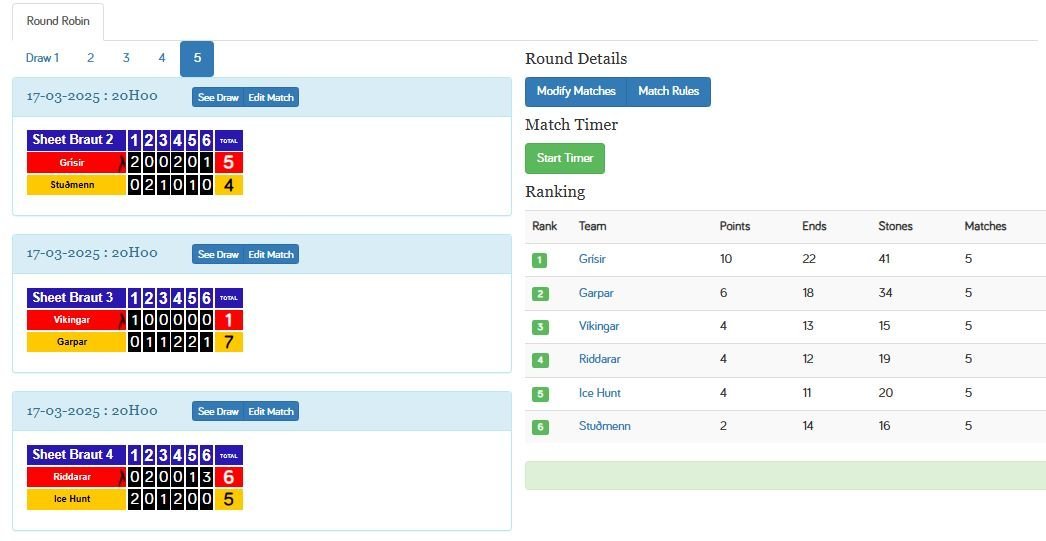The height and width of the screenshot is (541, 1046).
Task: Click See Draw for Sheet Braut 2
Action: click(x=218, y=97)
